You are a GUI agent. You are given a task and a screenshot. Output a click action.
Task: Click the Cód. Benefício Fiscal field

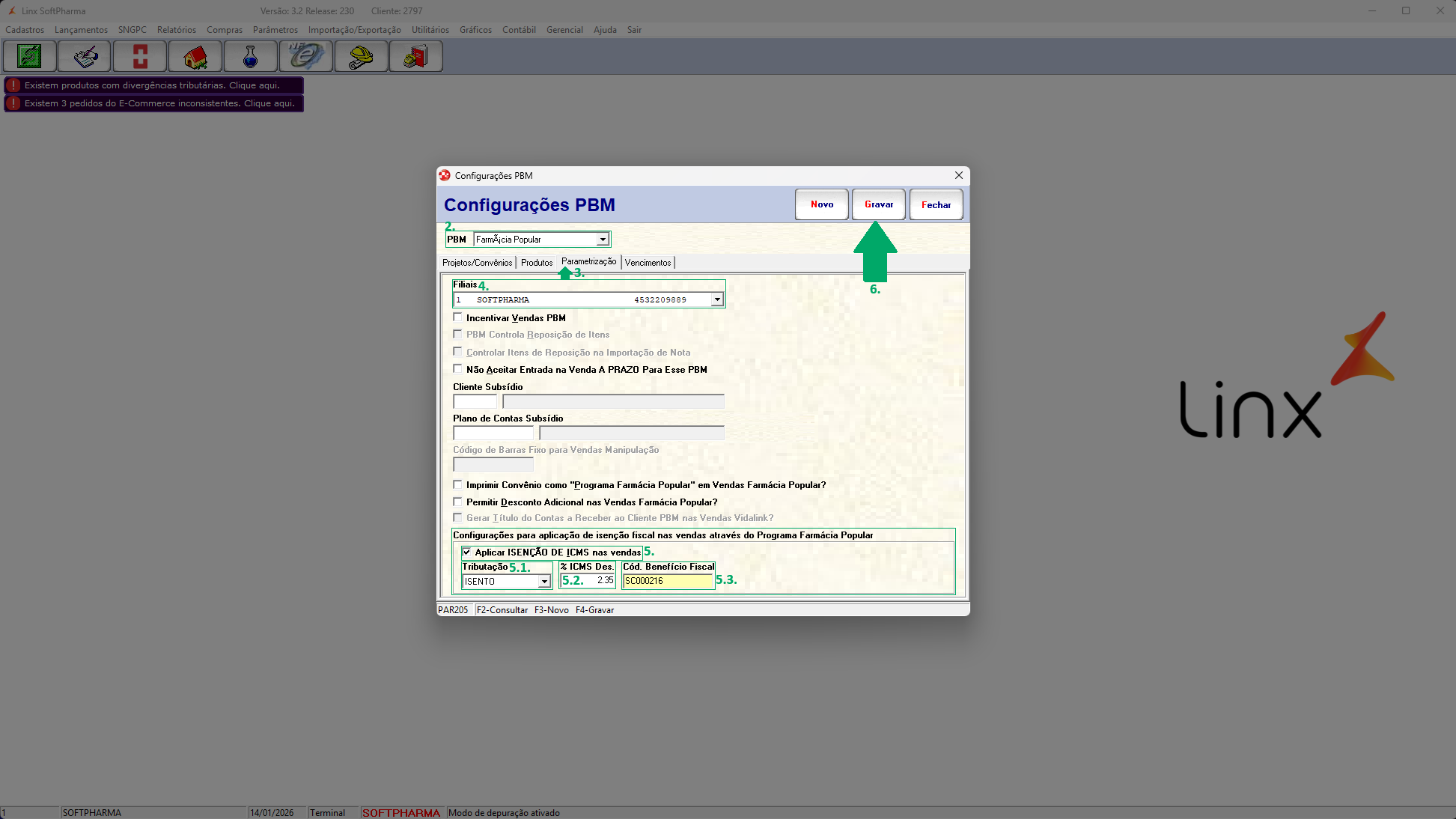pos(668,581)
